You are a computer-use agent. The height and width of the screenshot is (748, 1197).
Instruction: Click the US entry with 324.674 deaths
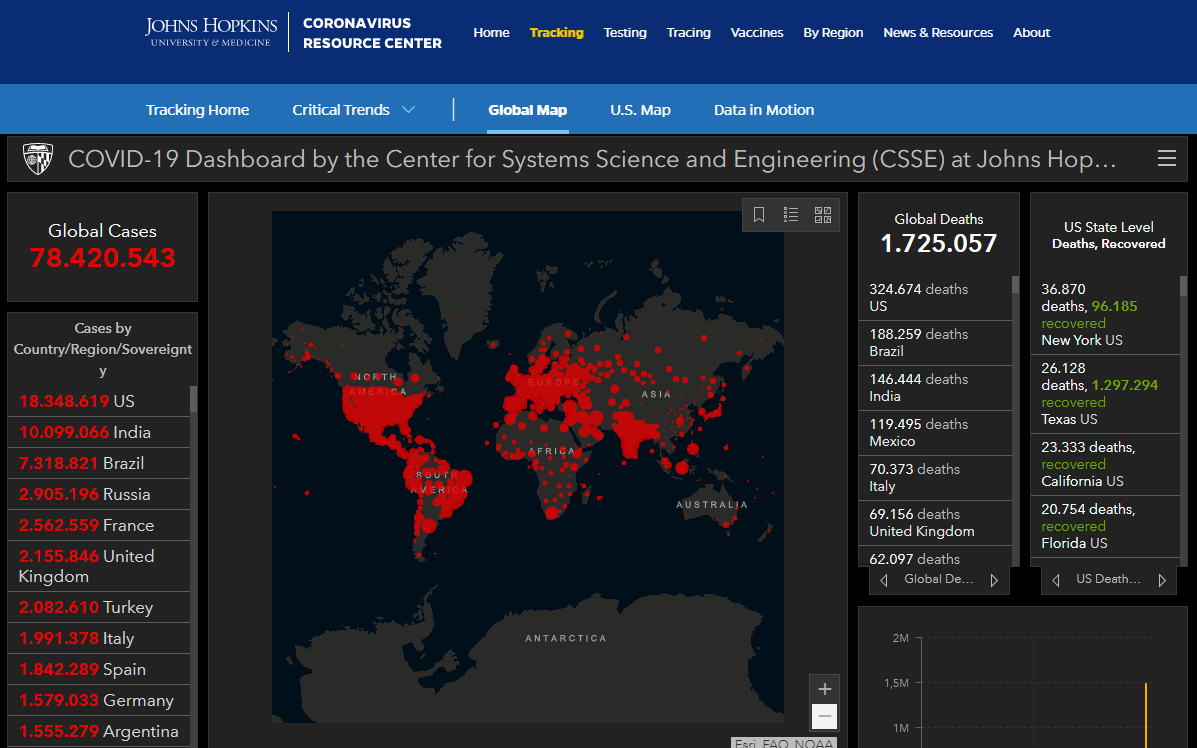(x=935, y=298)
